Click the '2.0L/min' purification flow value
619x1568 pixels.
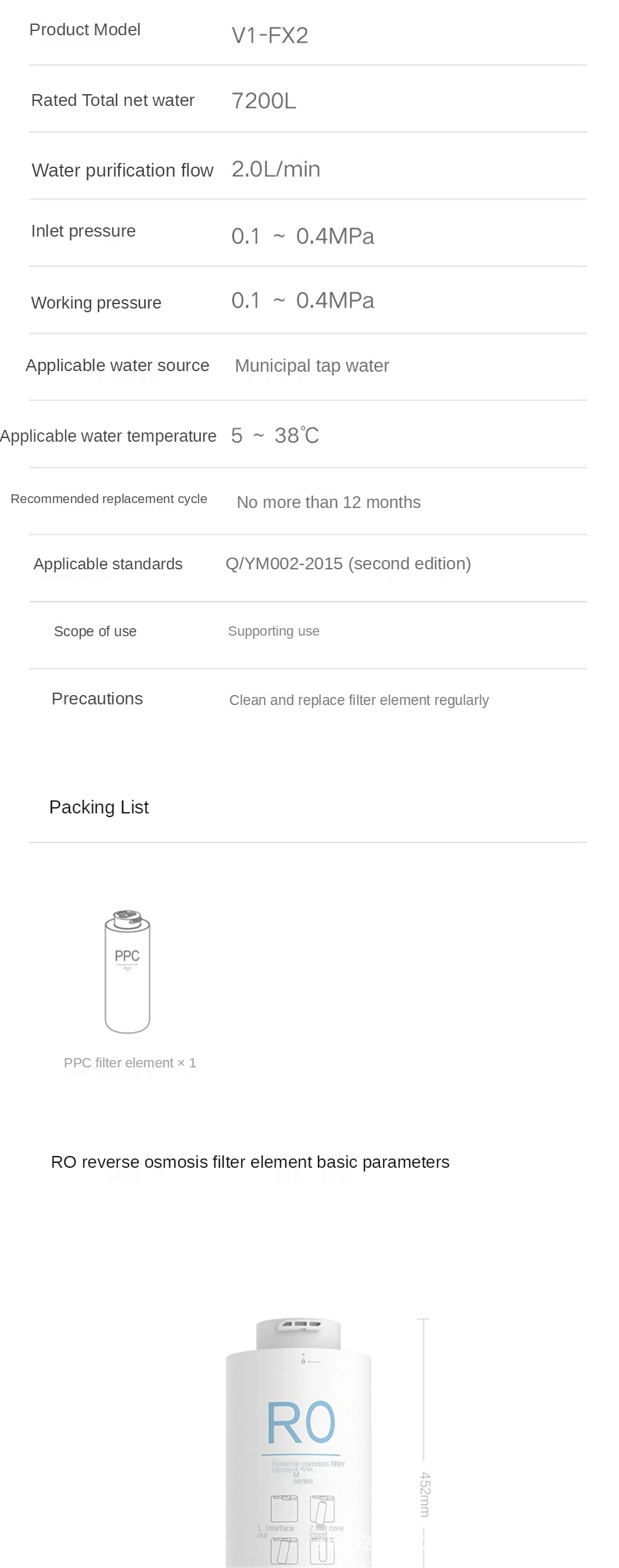pyautogui.click(x=276, y=169)
